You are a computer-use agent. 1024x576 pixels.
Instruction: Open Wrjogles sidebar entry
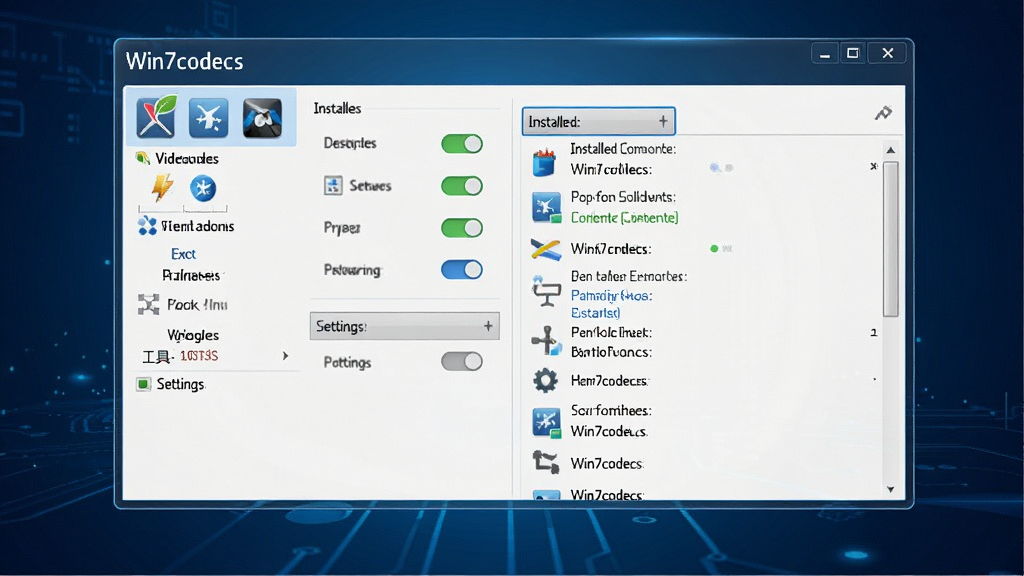coord(193,335)
